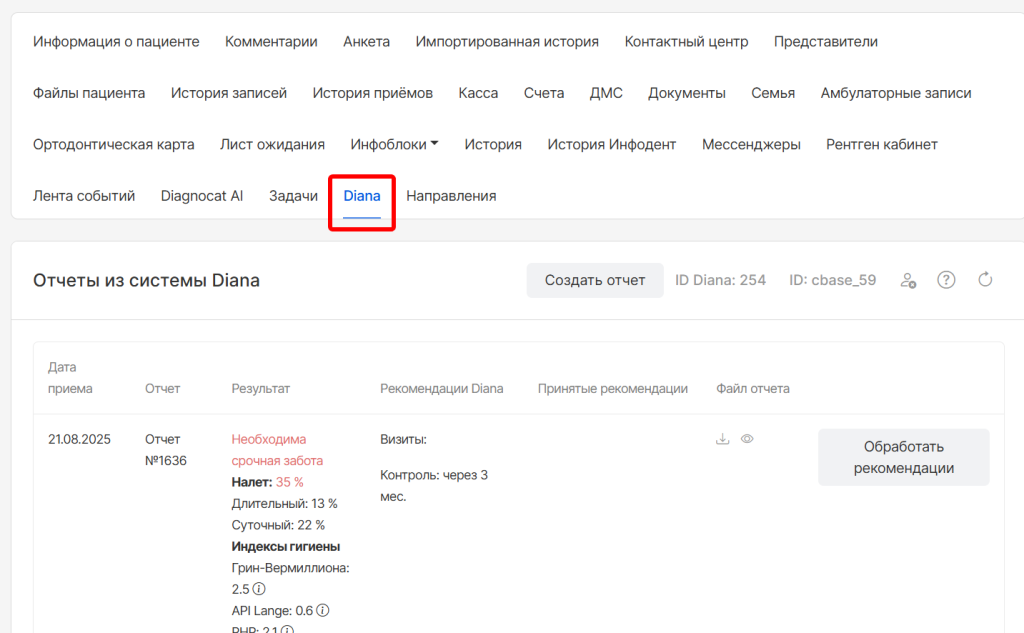Image resolution: width=1024 pixels, height=633 pixels.
Task: Click Обработать рекомендации button
Action: coord(903,457)
